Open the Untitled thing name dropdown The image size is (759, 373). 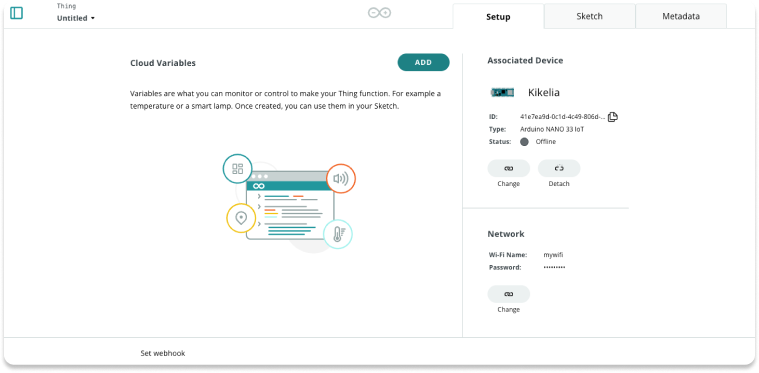(x=76, y=18)
